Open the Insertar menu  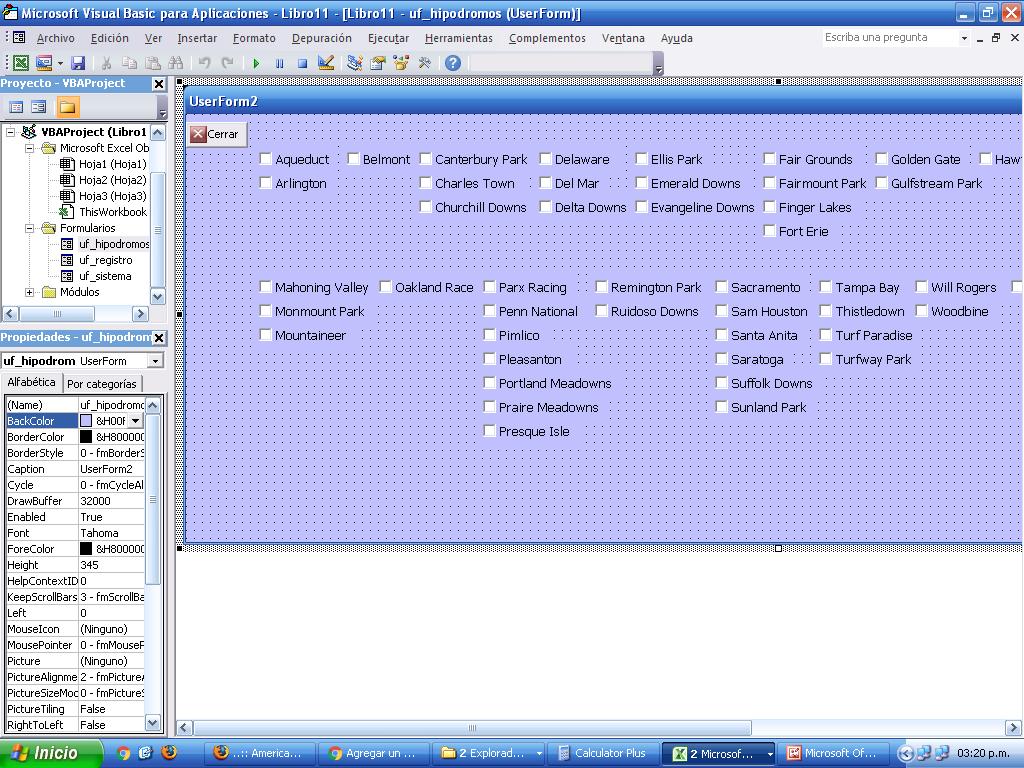[197, 38]
